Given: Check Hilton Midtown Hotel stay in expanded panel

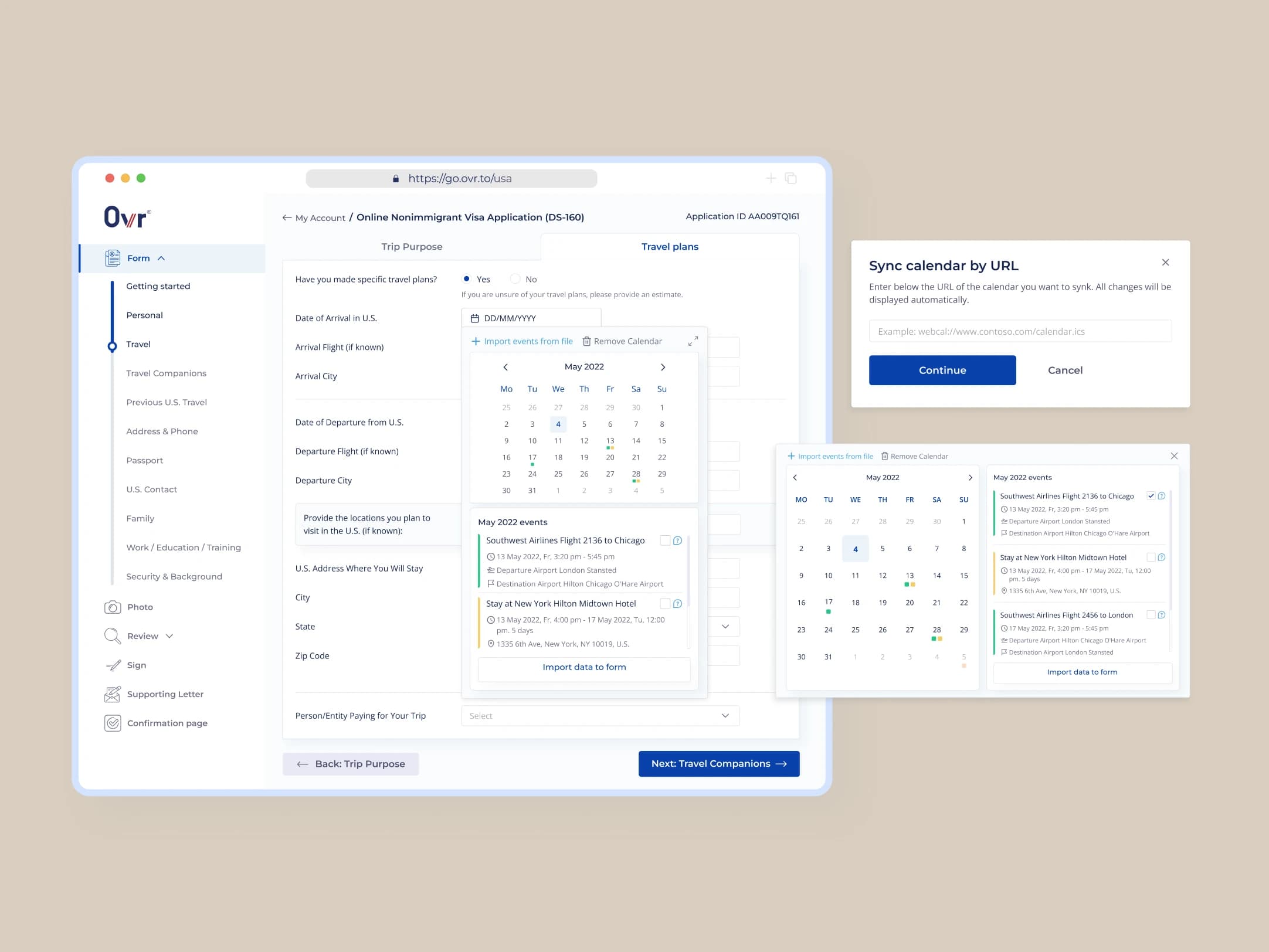Looking at the screenshot, I should pos(1151,557).
